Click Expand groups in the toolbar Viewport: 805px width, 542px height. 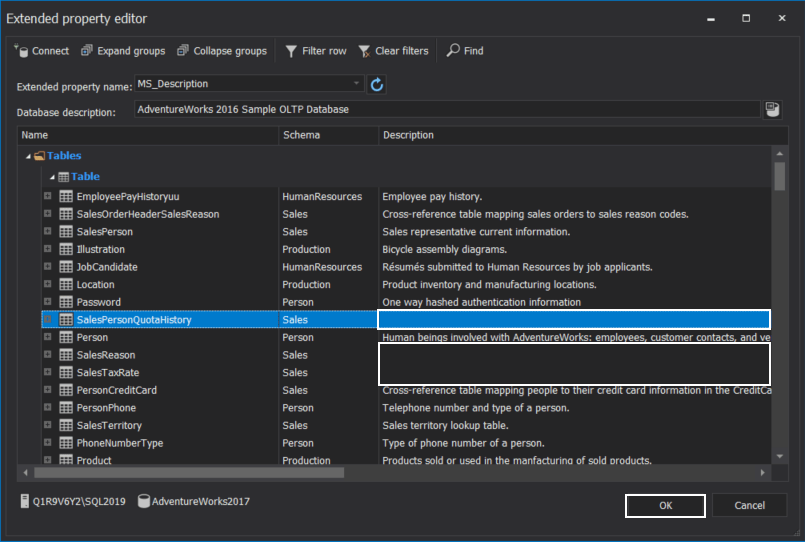[123, 51]
